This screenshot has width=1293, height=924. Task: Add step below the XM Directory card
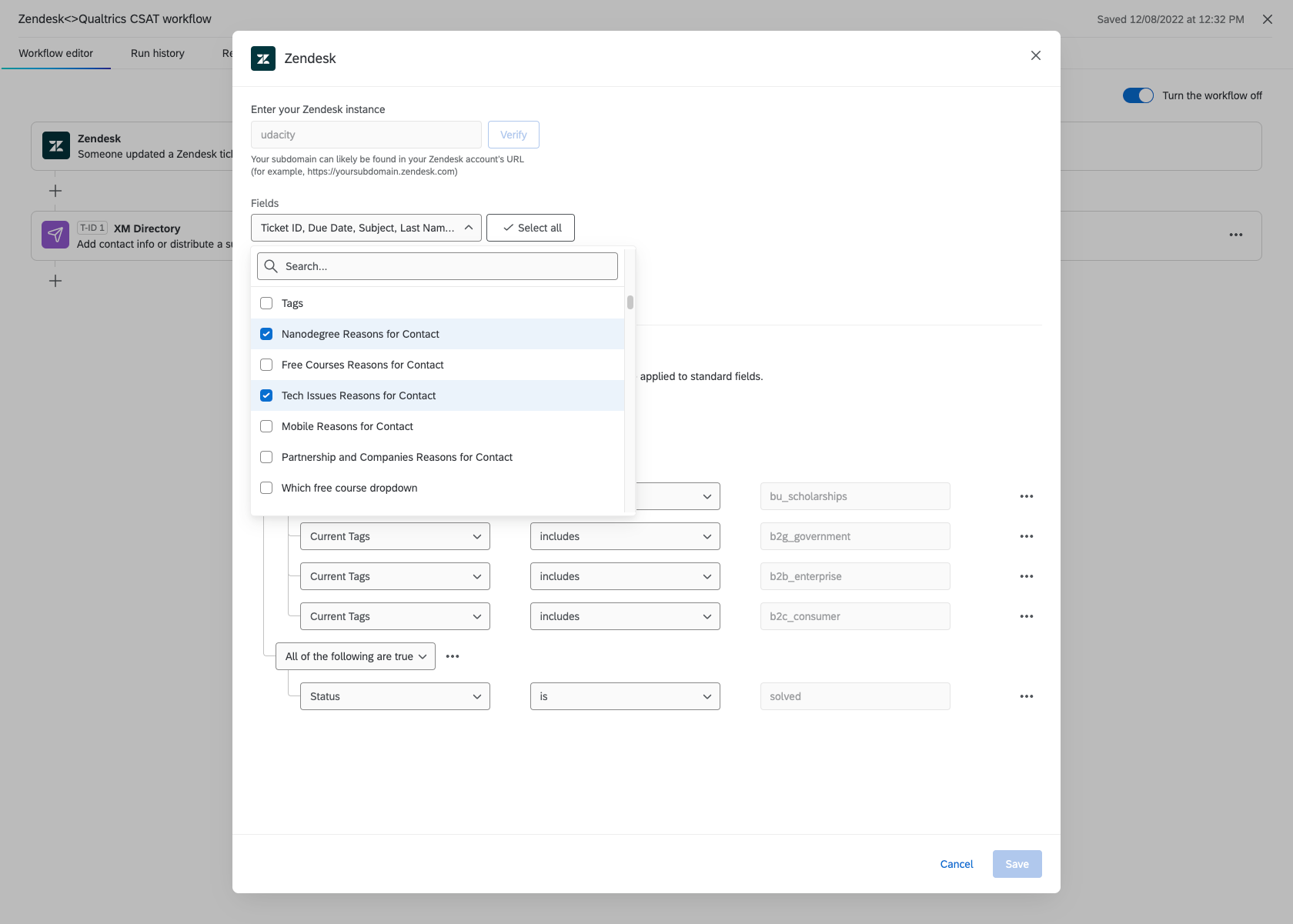(x=55, y=281)
